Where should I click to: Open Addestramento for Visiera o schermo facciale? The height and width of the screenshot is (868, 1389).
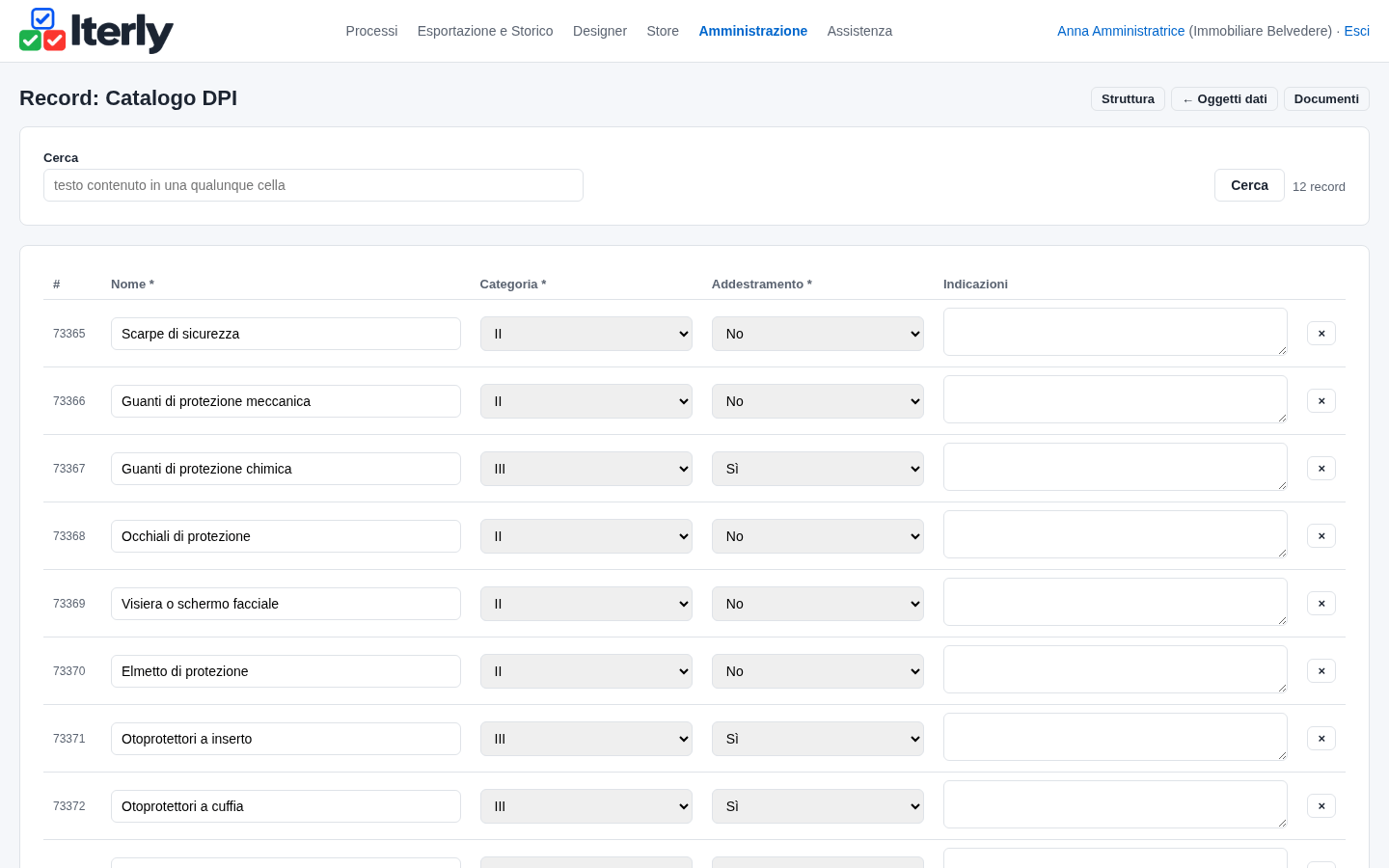[x=818, y=604]
